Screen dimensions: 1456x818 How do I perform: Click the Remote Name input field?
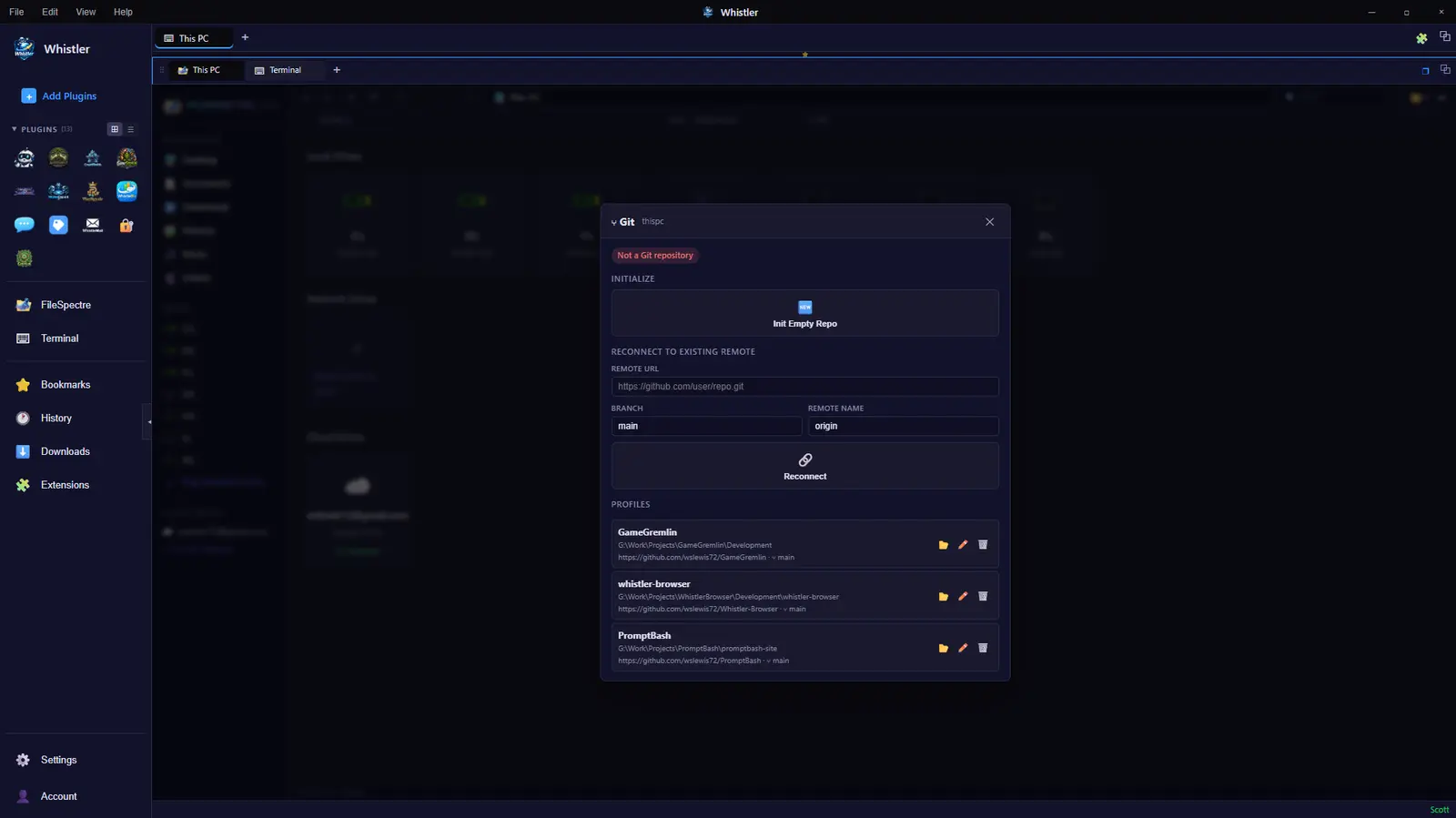point(904,426)
